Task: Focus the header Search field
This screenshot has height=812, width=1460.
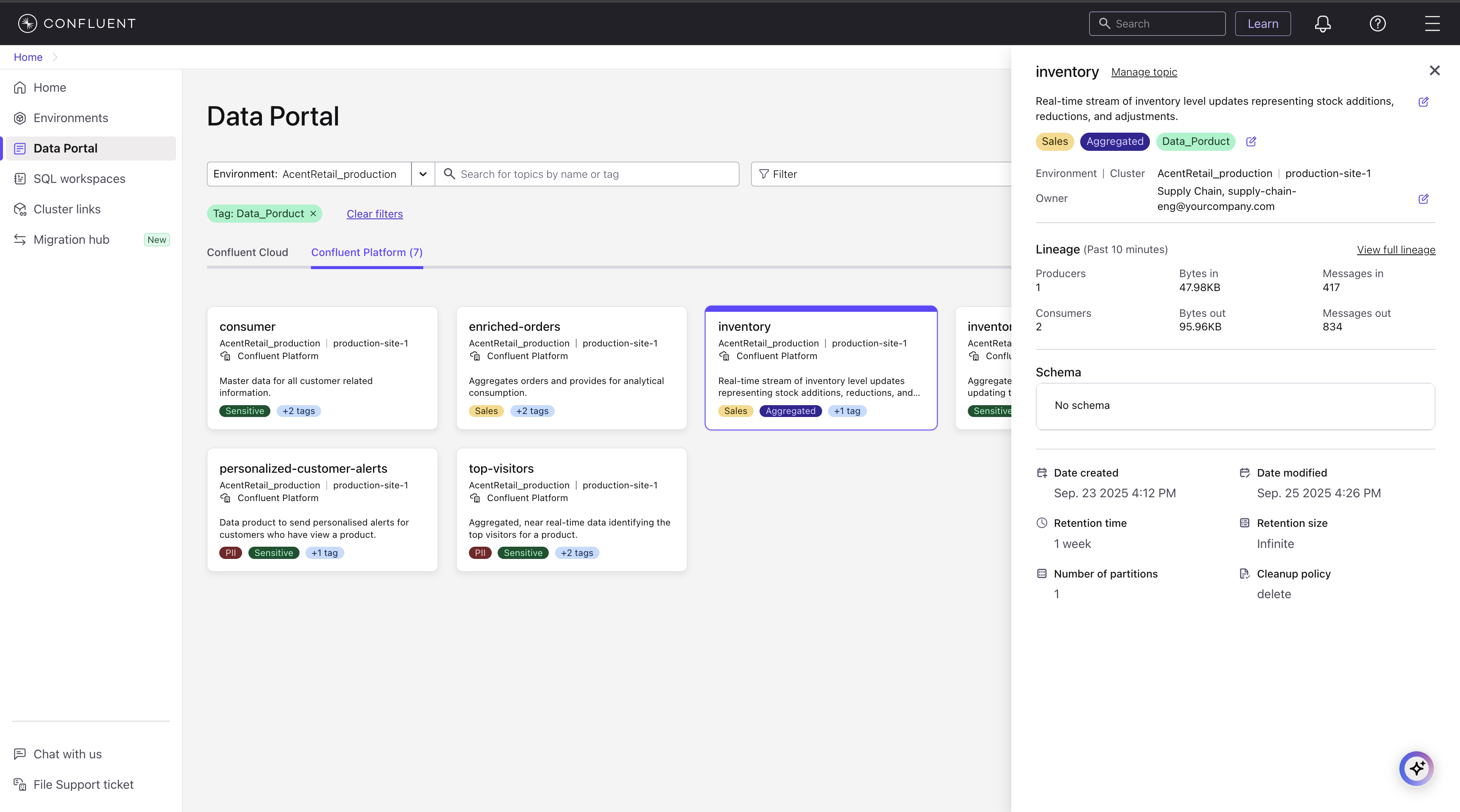Action: point(1157,24)
